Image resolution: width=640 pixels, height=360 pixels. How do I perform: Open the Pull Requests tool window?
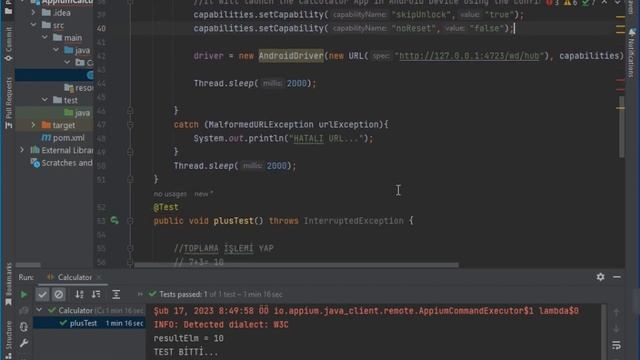point(8,103)
